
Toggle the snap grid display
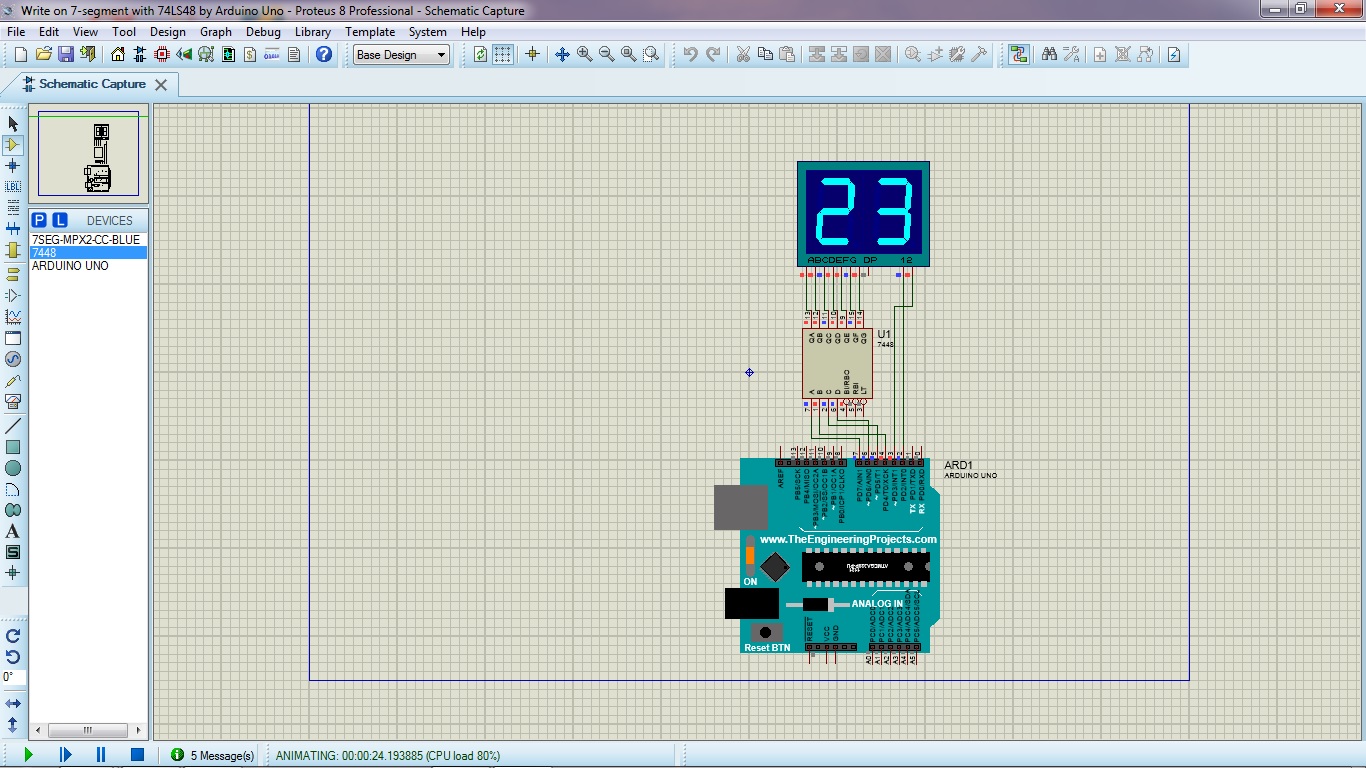503,54
